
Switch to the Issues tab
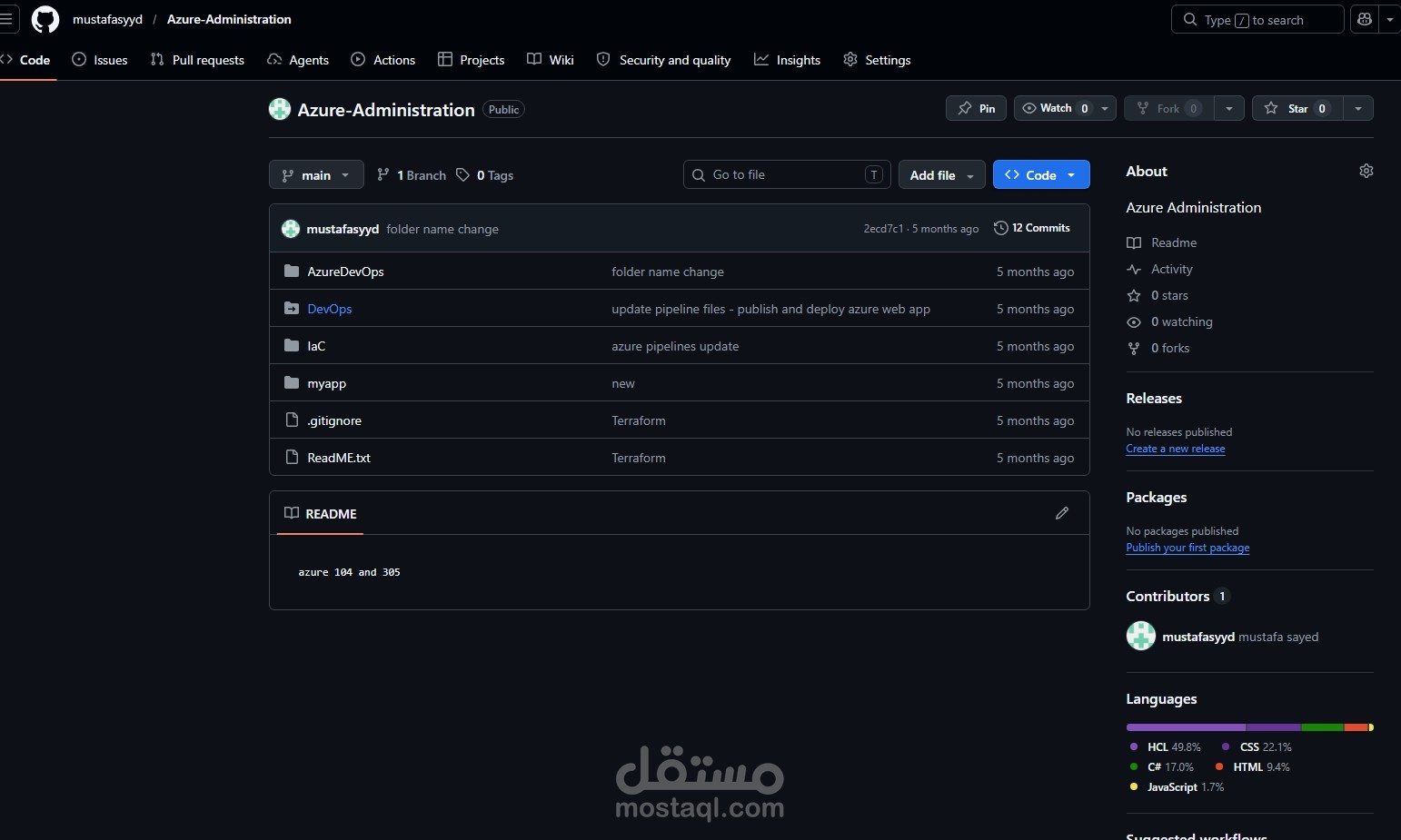(x=100, y=60)
